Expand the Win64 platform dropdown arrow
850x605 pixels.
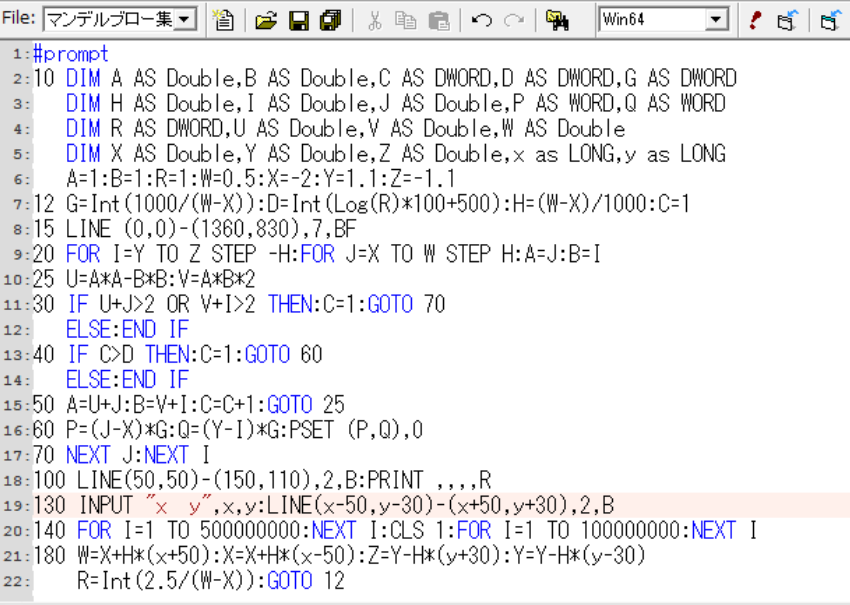pos(716,20)
